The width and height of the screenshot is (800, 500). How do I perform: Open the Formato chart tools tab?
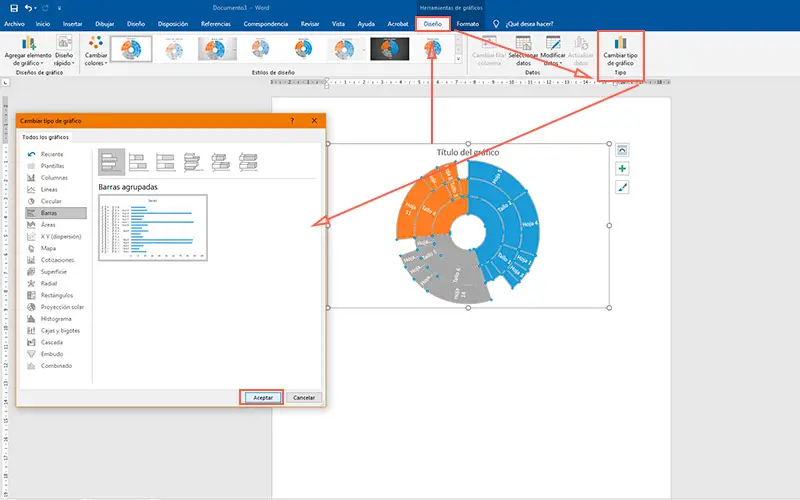(x=468, y=24)
